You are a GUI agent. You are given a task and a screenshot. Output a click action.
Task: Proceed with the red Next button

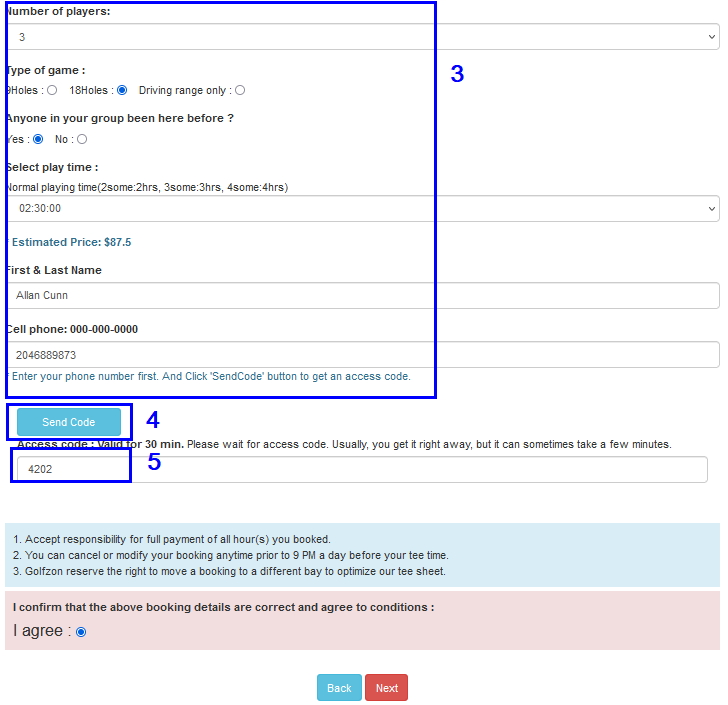point(386,688)
